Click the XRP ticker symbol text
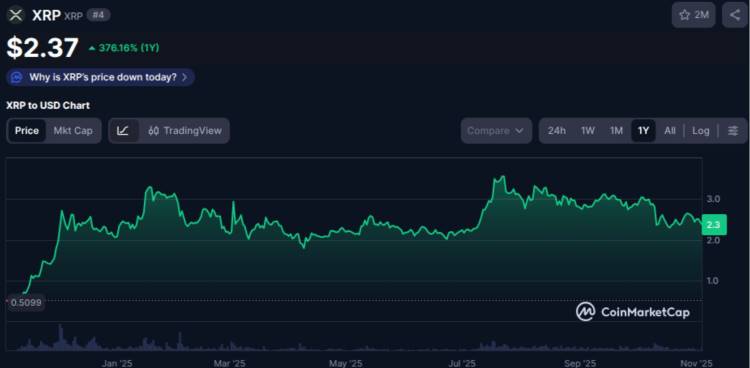 73,16
